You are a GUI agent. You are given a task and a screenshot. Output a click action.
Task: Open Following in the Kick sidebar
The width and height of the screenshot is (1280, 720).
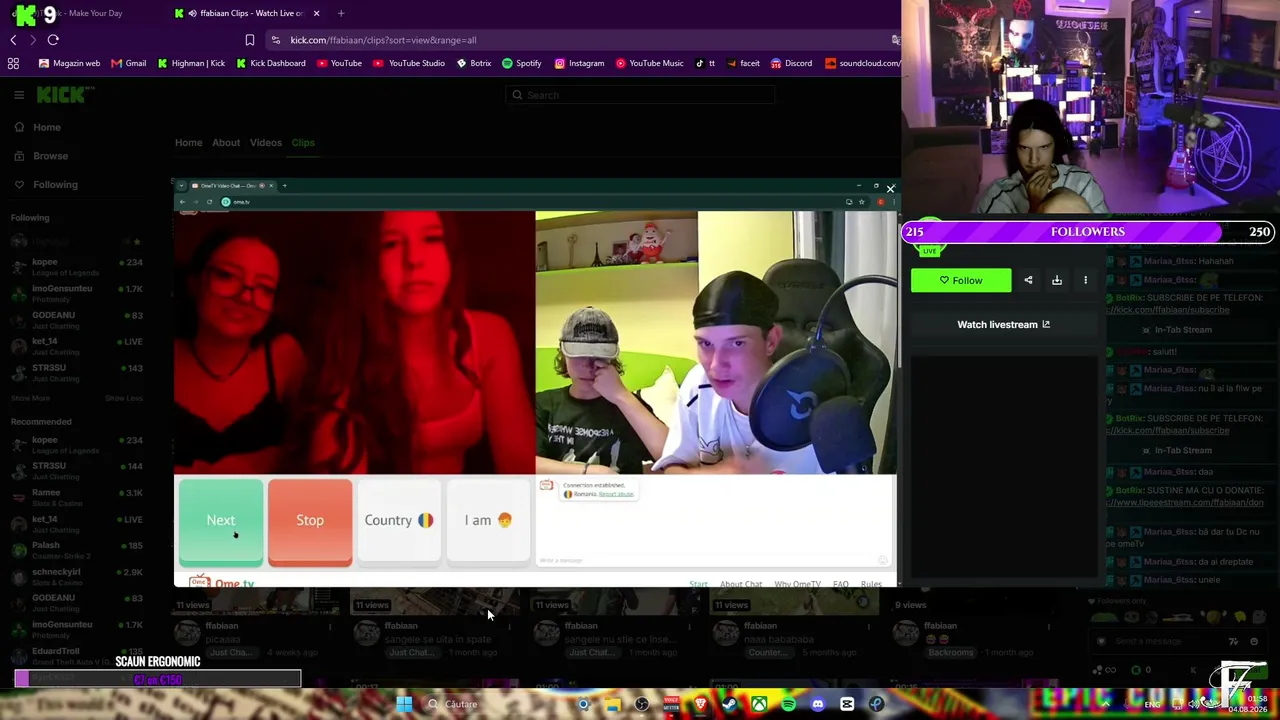[x=45, y=184]
